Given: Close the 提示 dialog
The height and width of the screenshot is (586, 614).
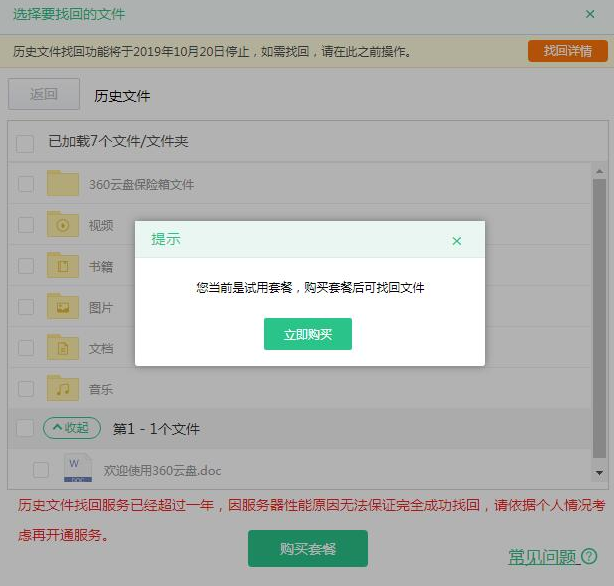Looking at the screenshot, I should click(457, 241).
